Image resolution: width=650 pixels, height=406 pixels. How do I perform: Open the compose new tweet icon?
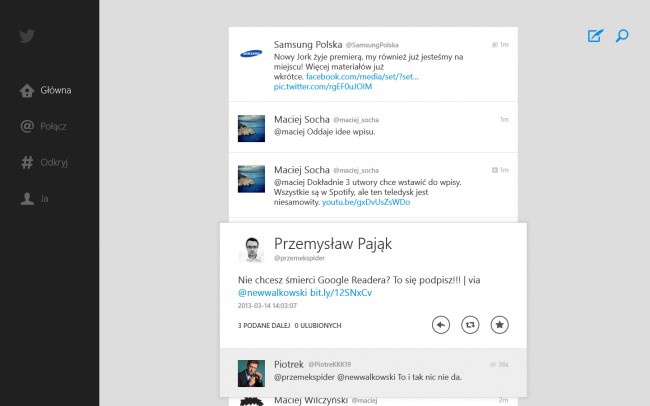[595, 36]
